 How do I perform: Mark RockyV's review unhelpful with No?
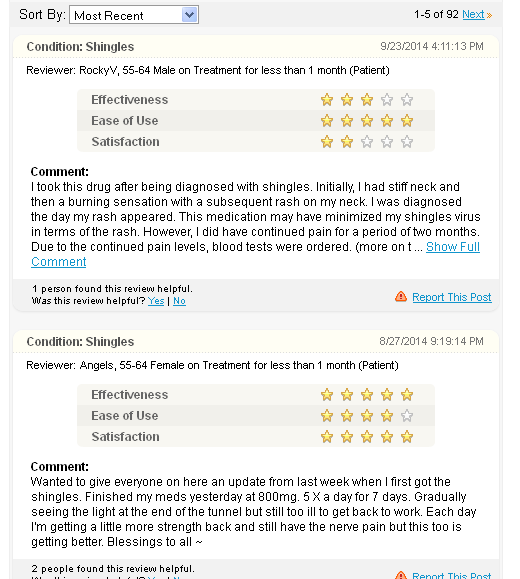[x=179, y=301]
